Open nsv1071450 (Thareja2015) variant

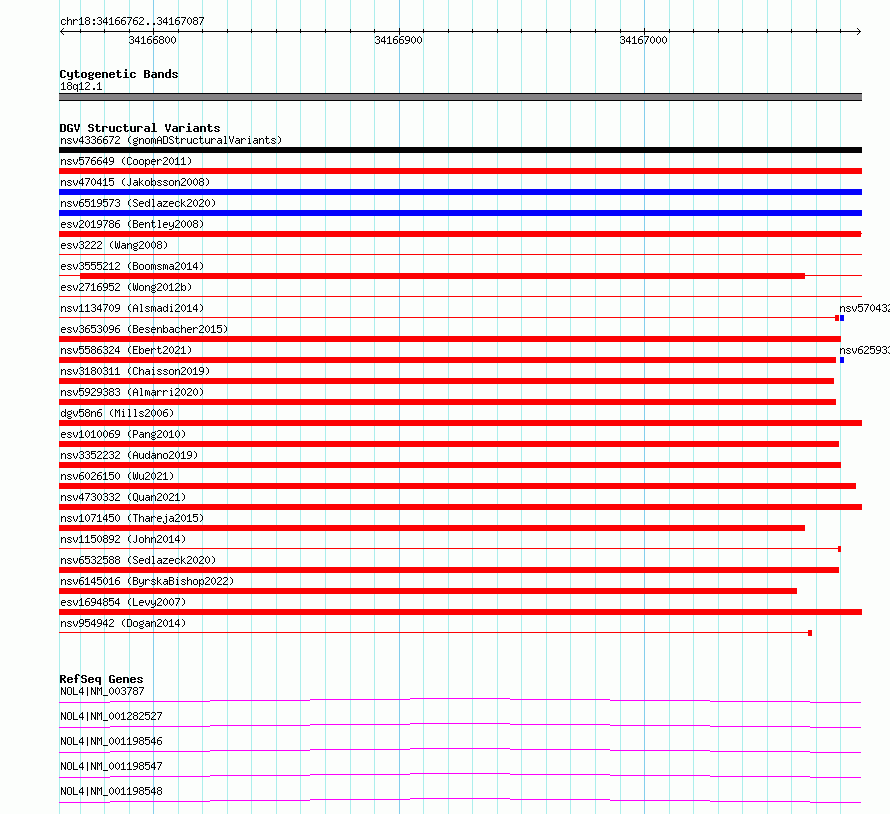point(132,518)
